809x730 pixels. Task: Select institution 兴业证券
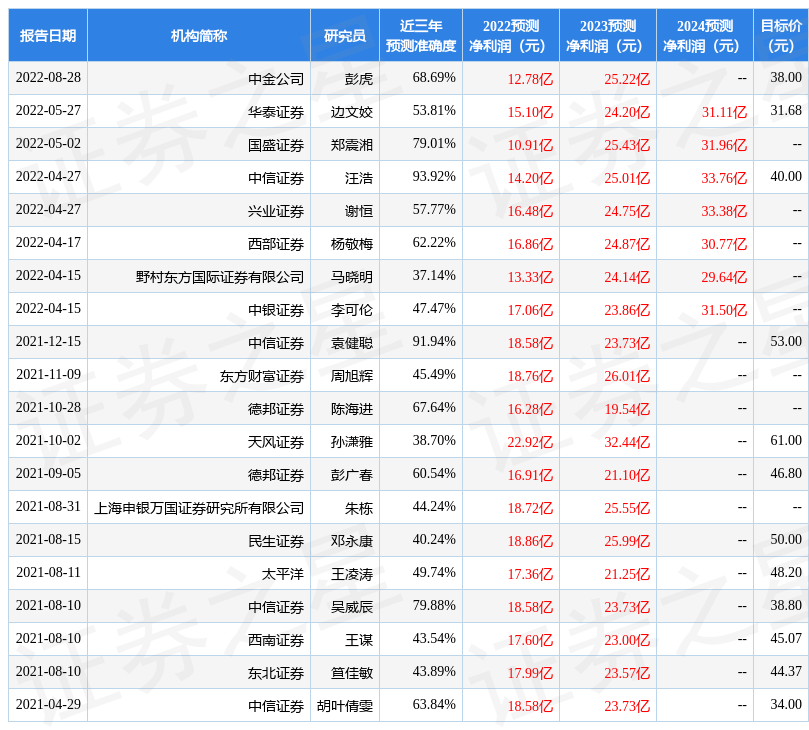tap(276, 211)
